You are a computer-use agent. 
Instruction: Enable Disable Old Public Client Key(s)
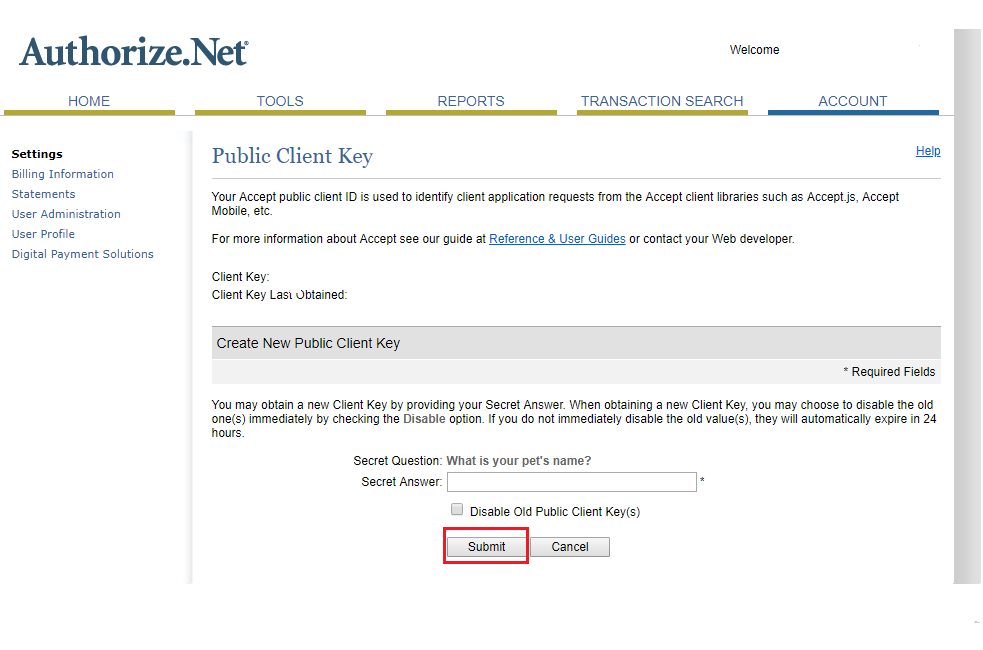[x=457, y=509]
